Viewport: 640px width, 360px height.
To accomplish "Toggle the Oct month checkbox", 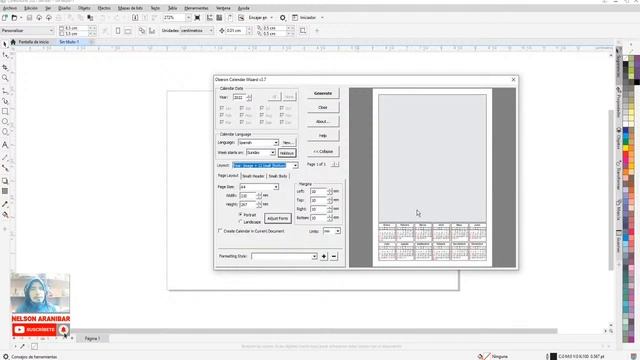I will tap(282, 108).
